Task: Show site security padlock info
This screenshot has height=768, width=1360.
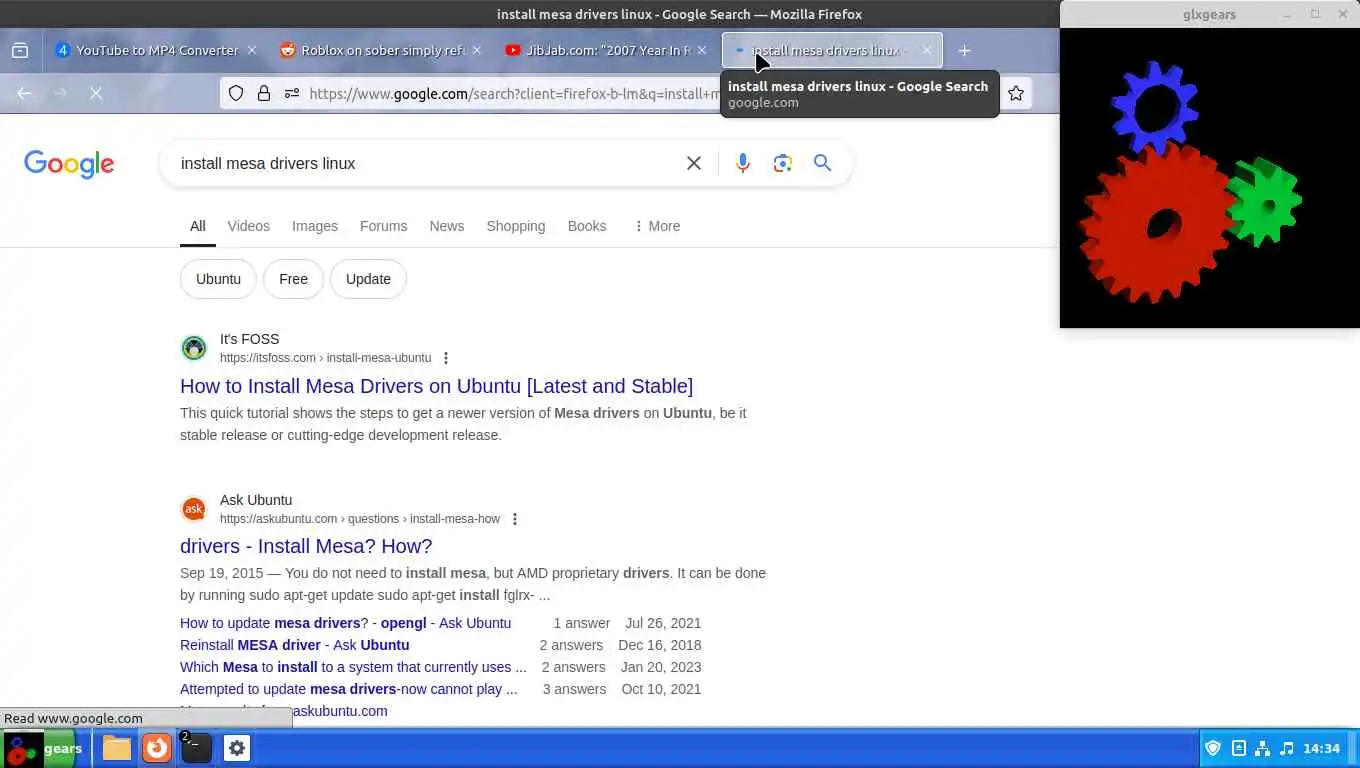Action: 264,93
